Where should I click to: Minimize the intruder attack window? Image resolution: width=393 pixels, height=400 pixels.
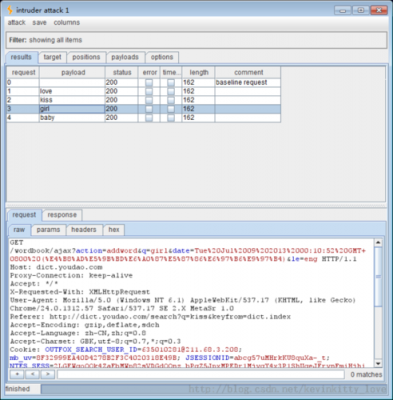point(343,10)
